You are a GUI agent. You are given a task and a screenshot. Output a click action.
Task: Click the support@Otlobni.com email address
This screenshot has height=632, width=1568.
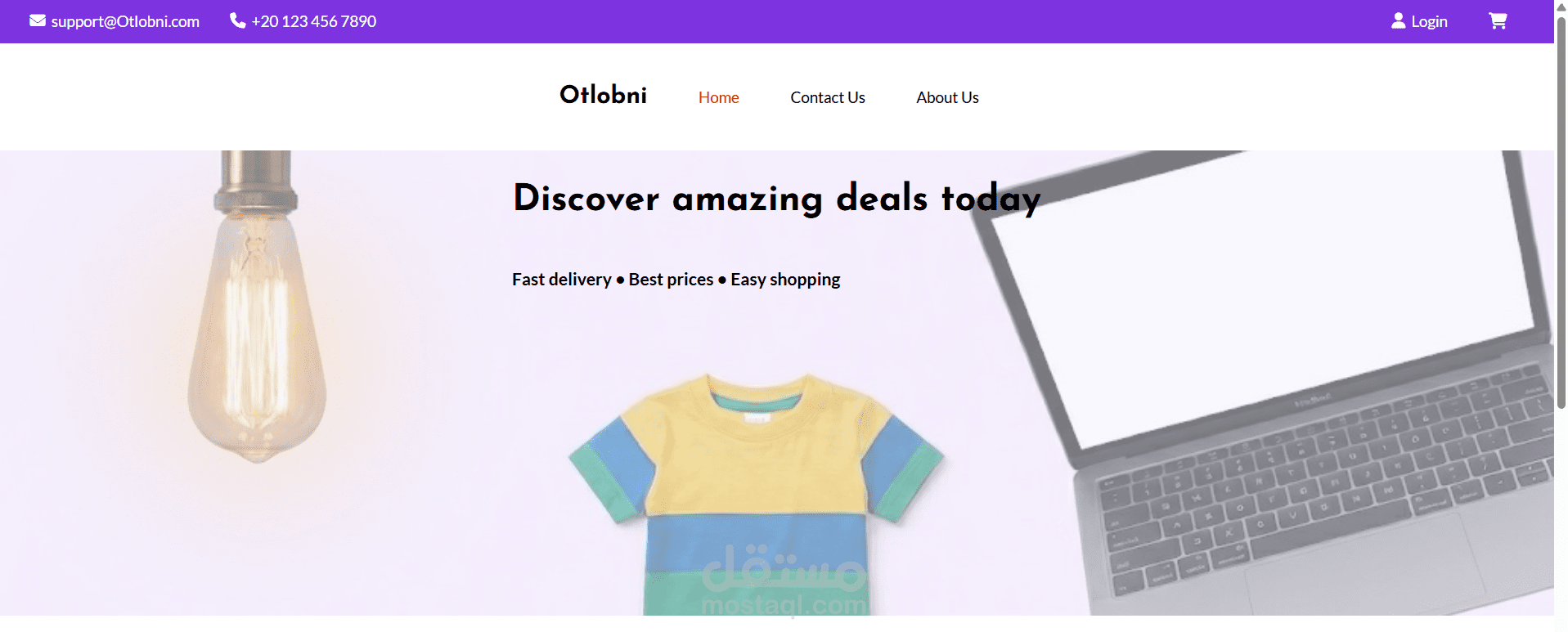(125, 21)
